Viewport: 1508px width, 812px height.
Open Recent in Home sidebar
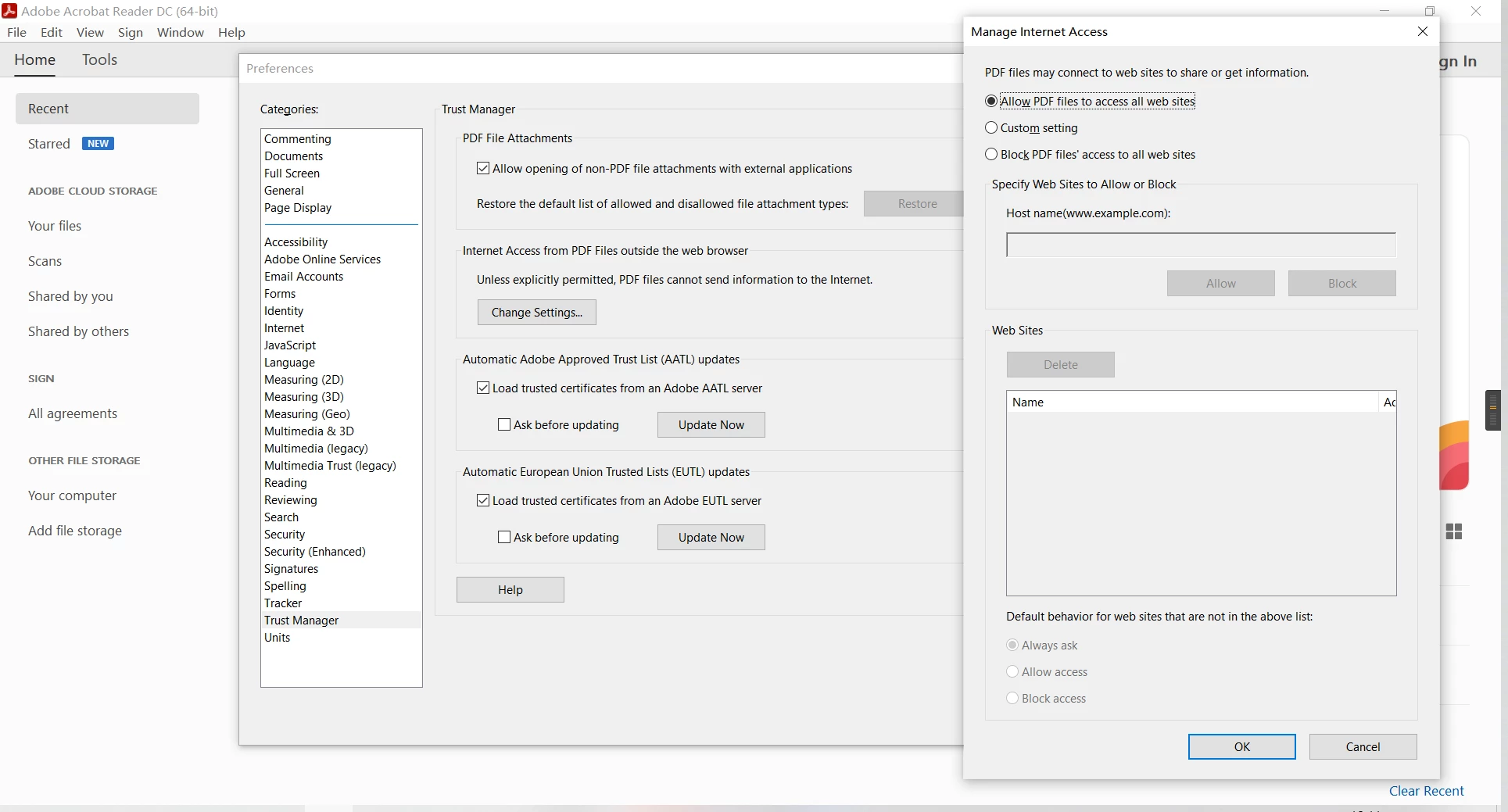click(x=107, y=109)
